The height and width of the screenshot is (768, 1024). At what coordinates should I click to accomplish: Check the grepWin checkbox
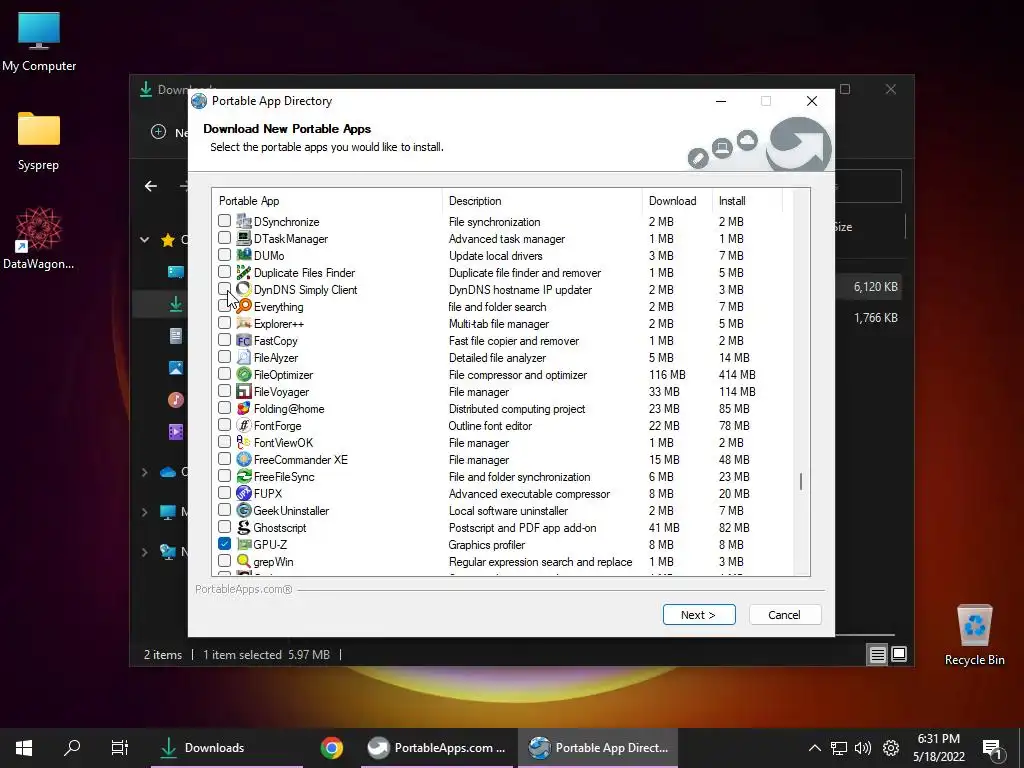point(225,560)
